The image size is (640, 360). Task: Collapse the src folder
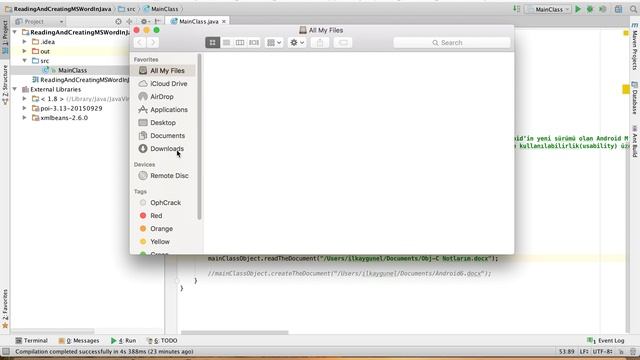(x=24, y=61)
